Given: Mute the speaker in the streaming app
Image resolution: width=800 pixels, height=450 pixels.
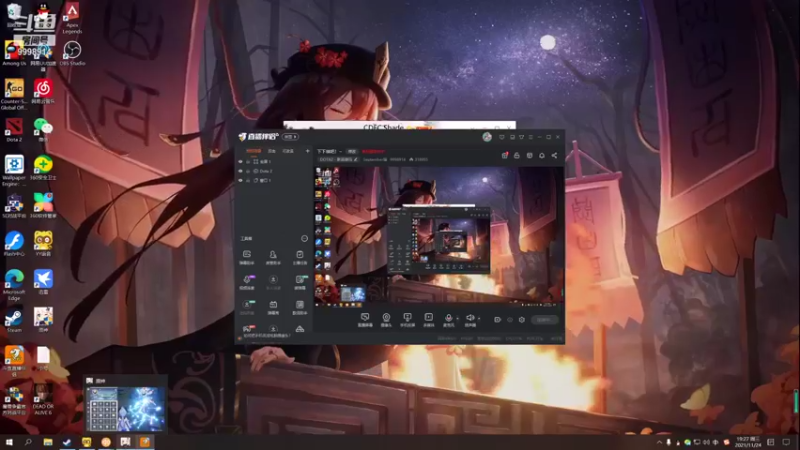Looking at the screenshot, I should [x=469, y=318].
